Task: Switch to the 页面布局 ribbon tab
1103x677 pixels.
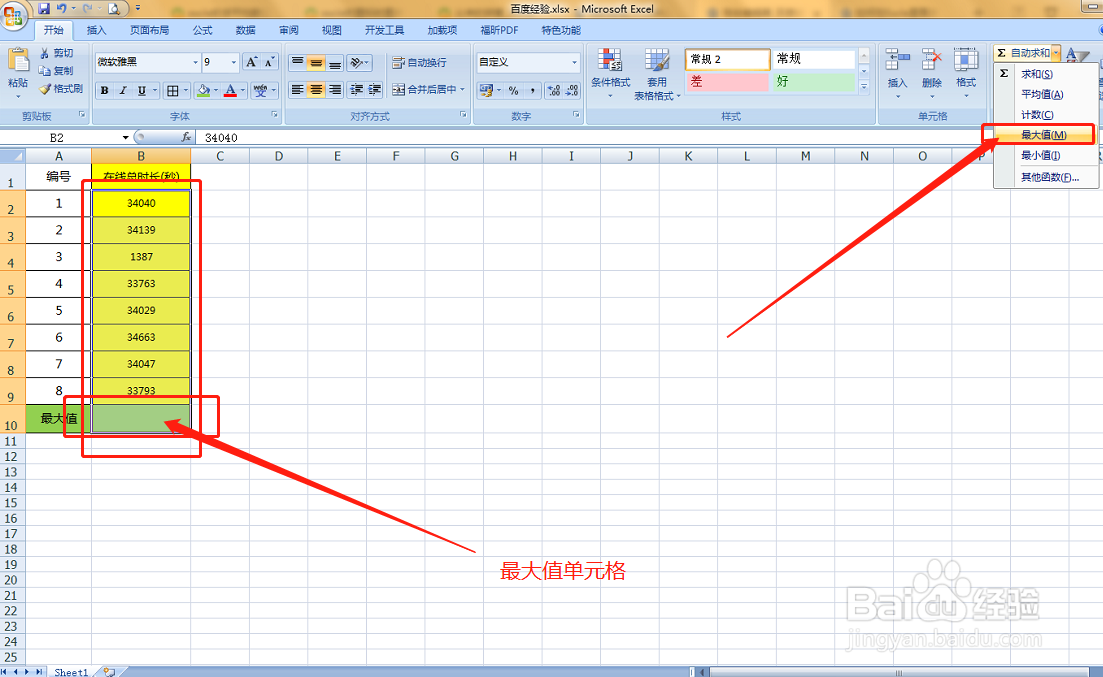Action: [149, 30]
